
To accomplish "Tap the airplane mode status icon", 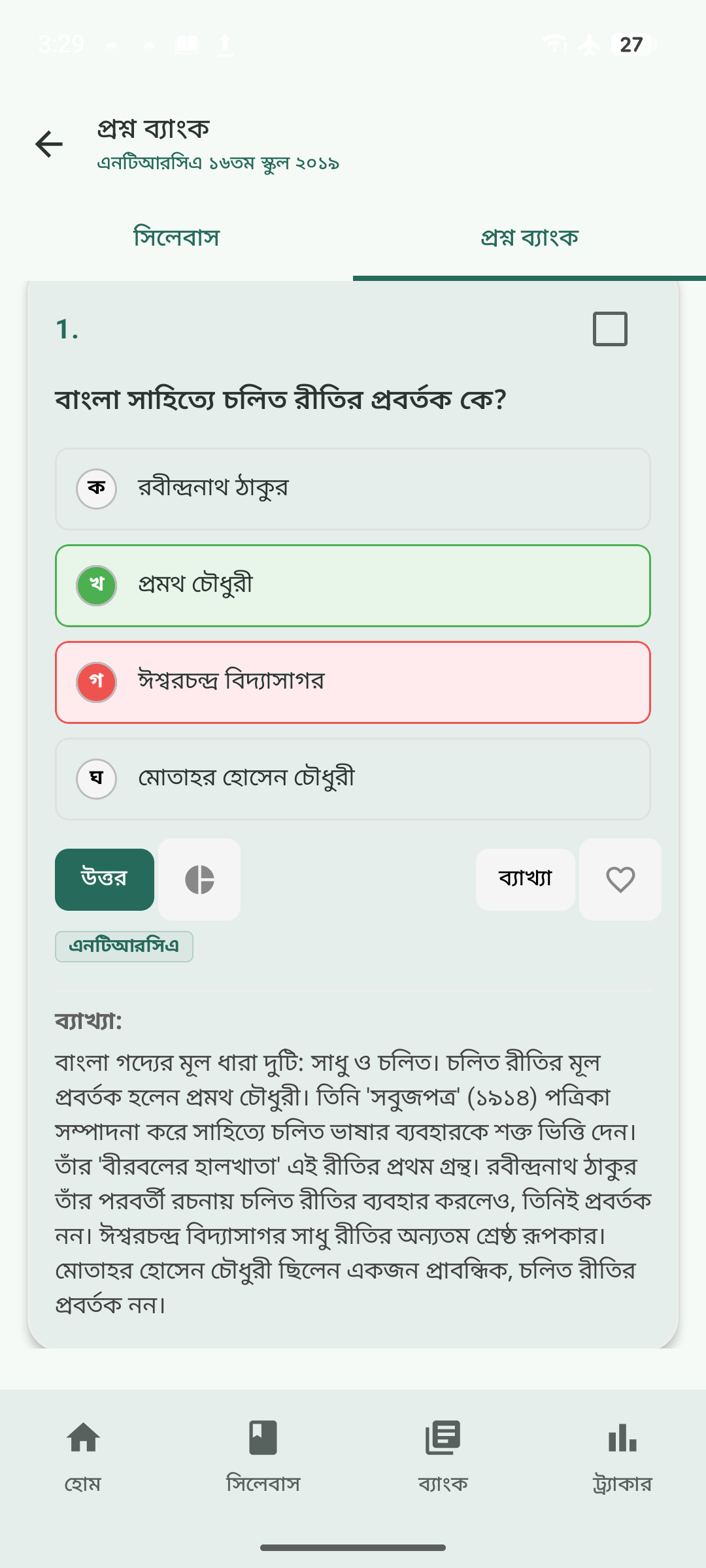I will click(x=590, y=44).
